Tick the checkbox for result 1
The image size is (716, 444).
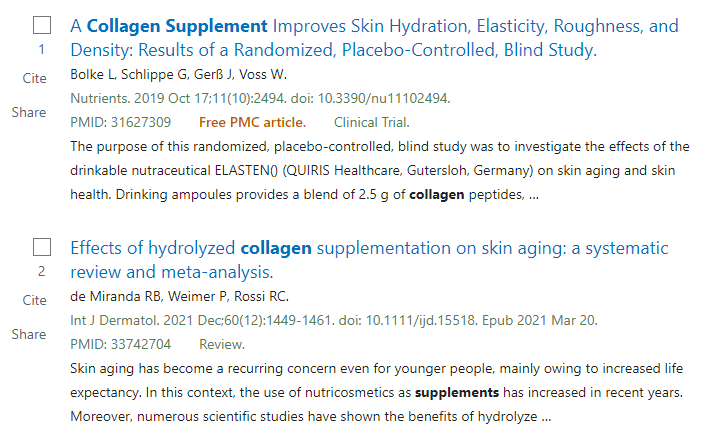[x=42, y=25]
